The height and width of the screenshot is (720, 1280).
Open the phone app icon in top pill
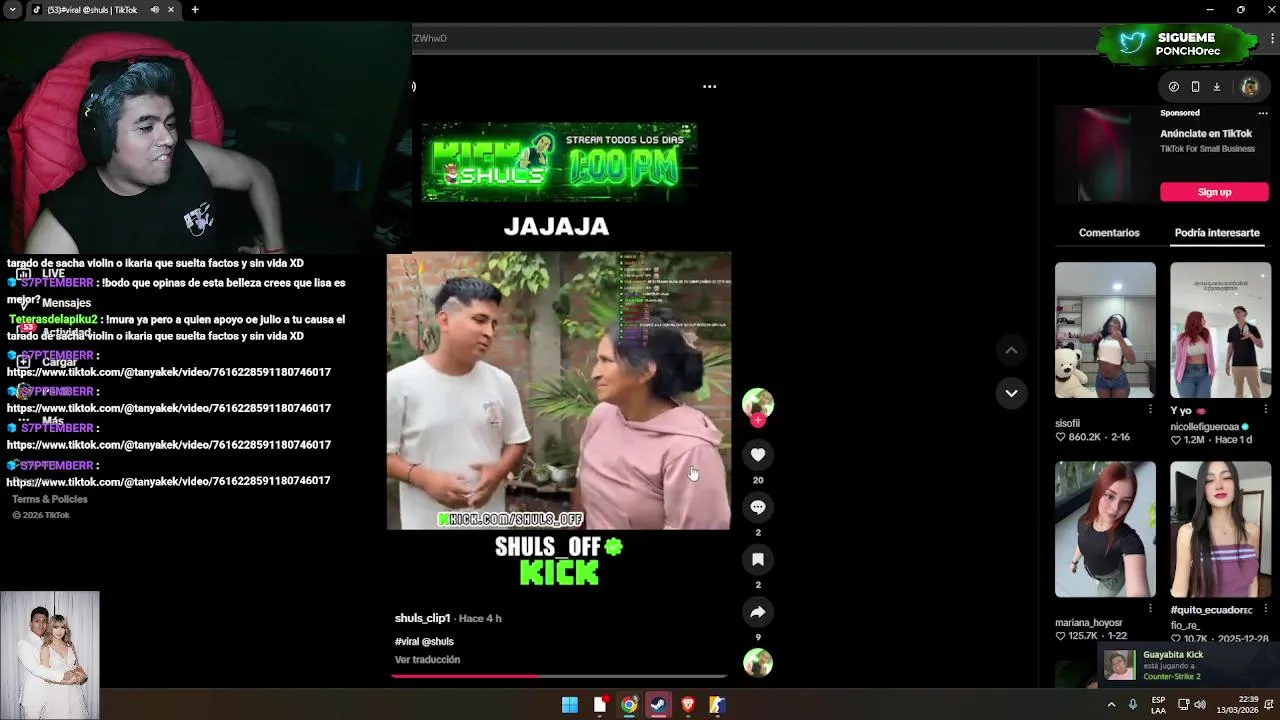tap(1195, 87)
